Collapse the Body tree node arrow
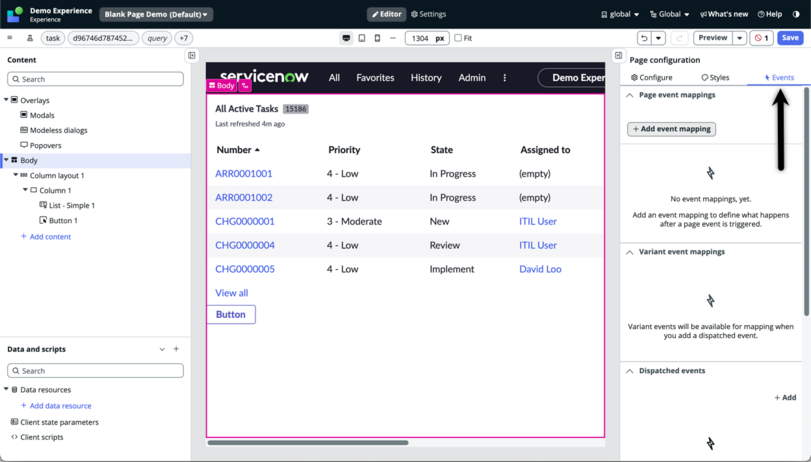The width and height of the screenshot is (811, 462). 6,160
